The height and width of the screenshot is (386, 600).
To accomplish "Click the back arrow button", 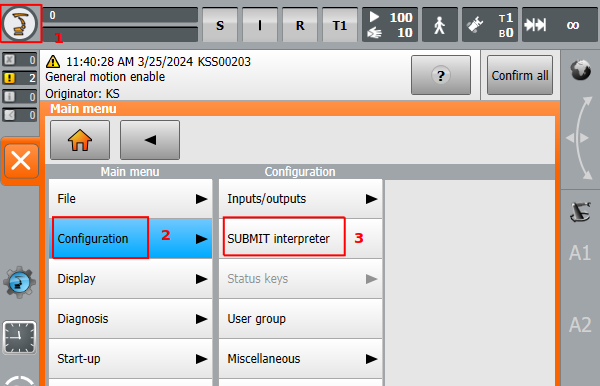I will coord(150,140).
